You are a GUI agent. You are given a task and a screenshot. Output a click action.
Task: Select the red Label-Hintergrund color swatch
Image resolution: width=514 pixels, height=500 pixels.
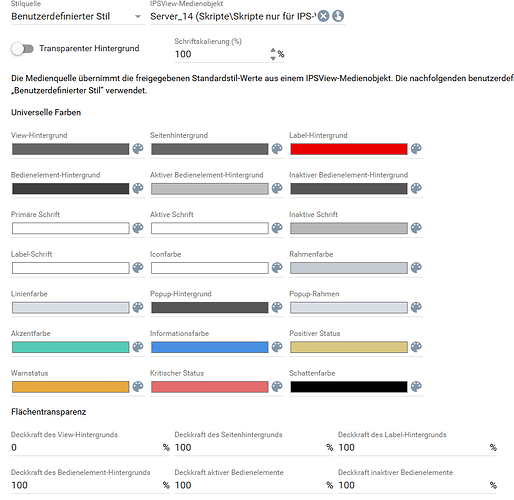[x=349, y=149]
